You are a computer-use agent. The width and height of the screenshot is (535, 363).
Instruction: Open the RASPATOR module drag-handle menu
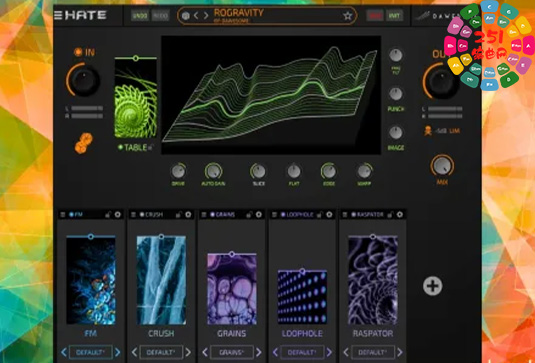[345, 215]
